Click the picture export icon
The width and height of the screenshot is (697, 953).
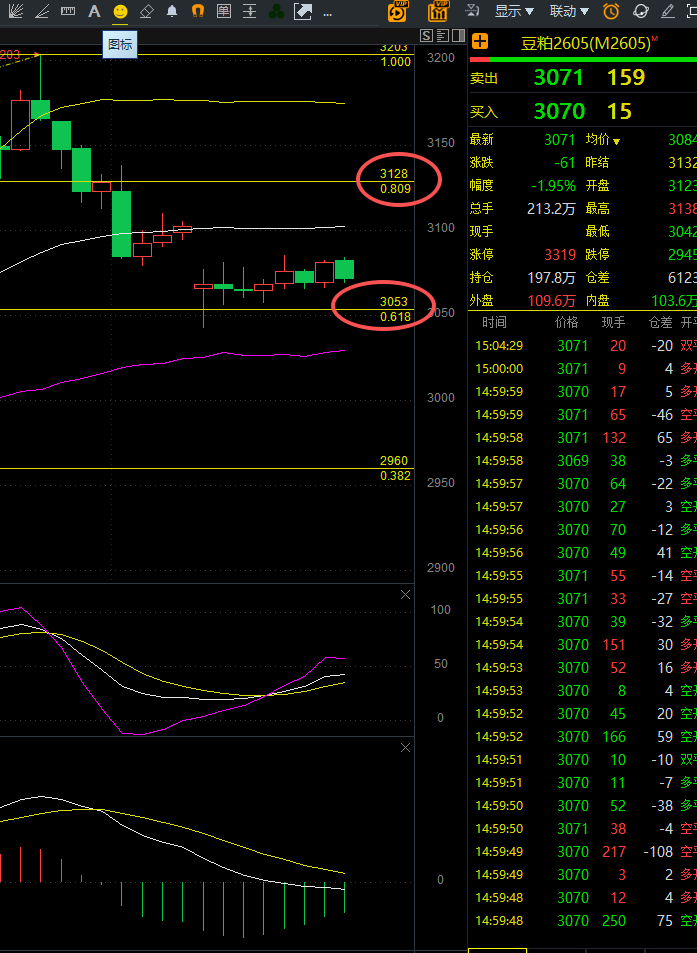[303, 11]
